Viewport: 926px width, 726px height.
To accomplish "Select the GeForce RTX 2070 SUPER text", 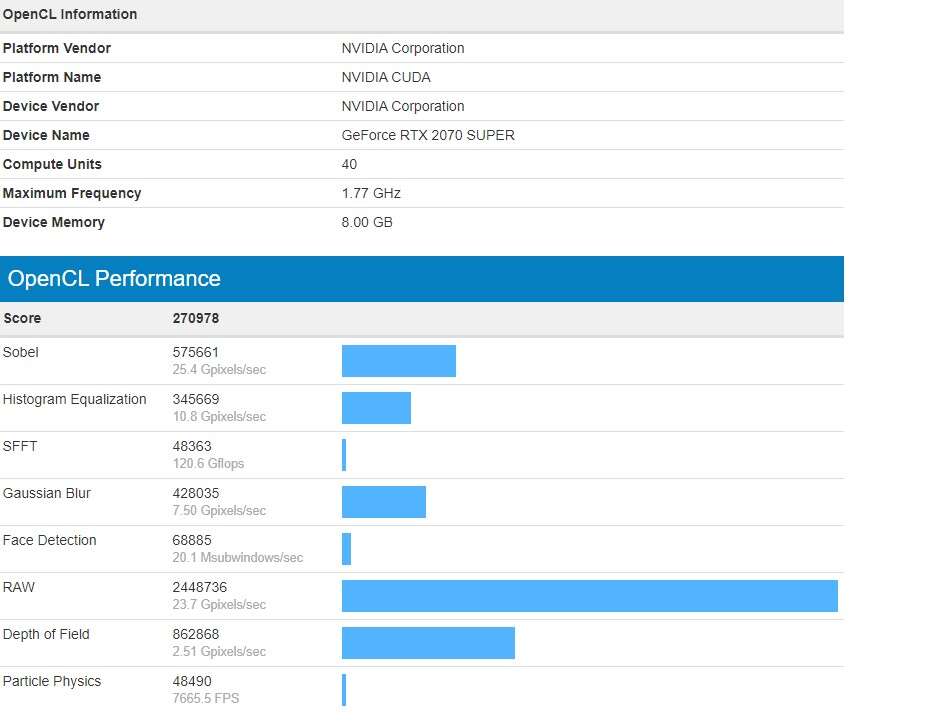I will click(x=428, y=135).
